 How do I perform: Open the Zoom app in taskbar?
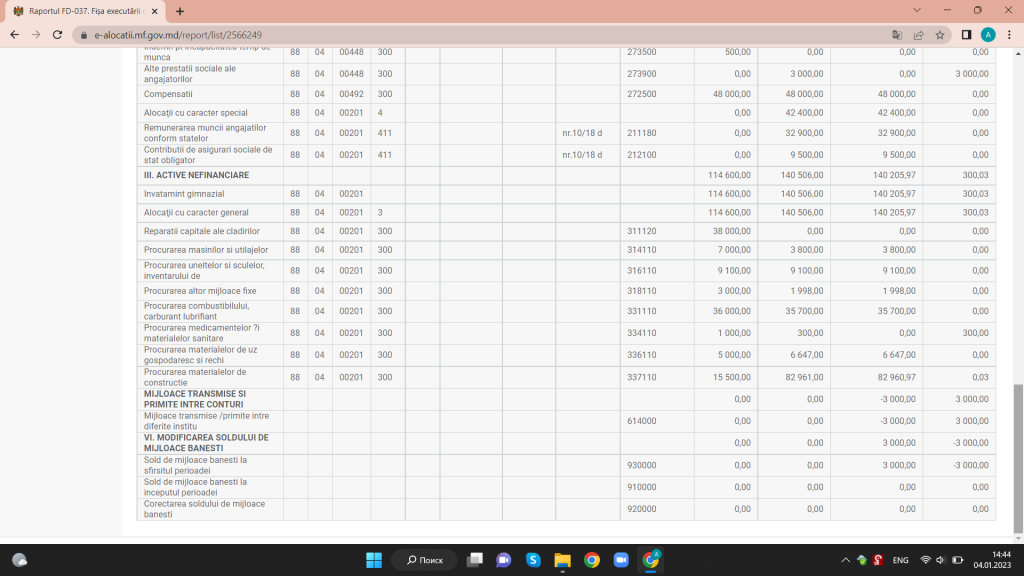(x=621, y=560)
